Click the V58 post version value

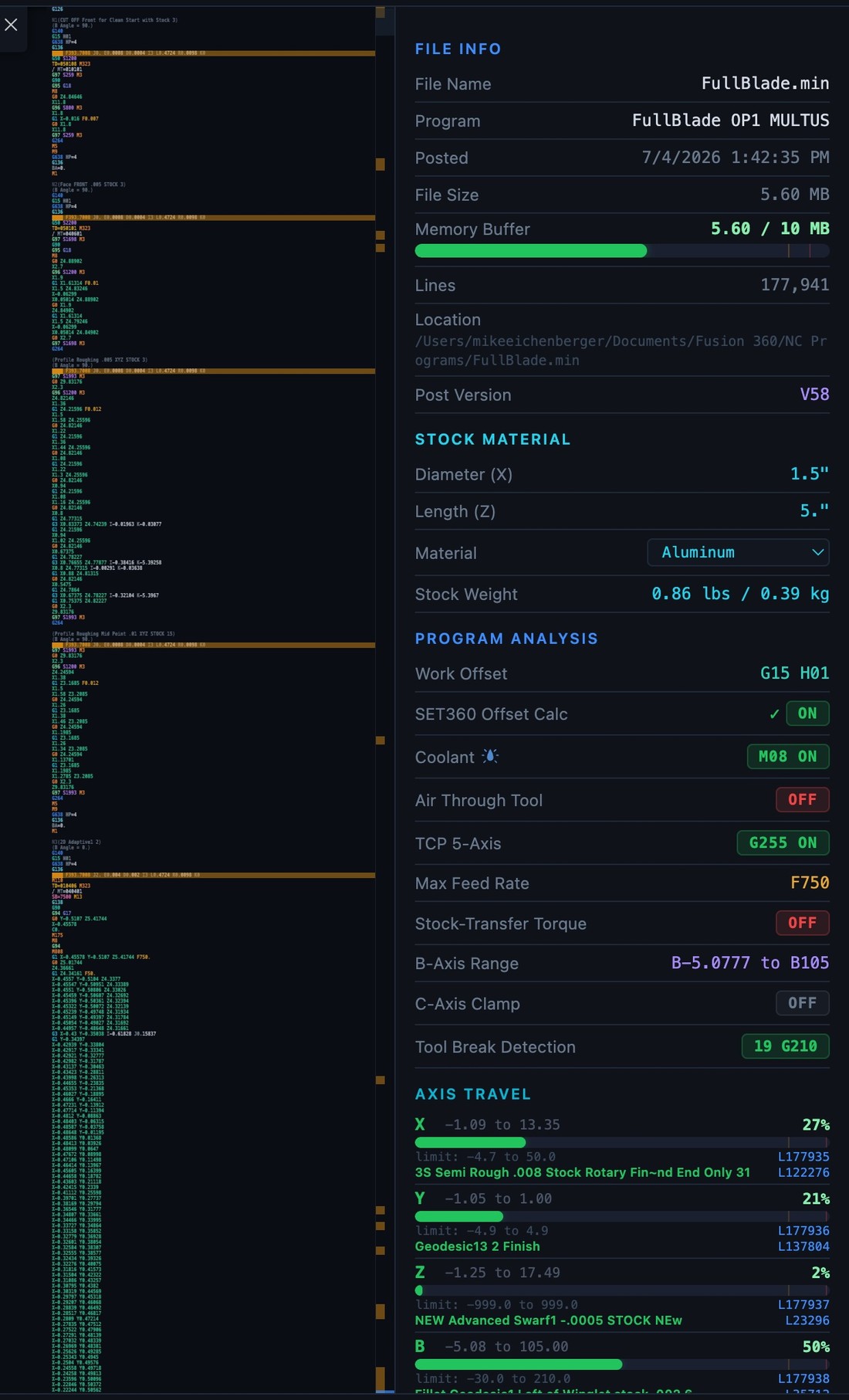[x=814, y=395]
